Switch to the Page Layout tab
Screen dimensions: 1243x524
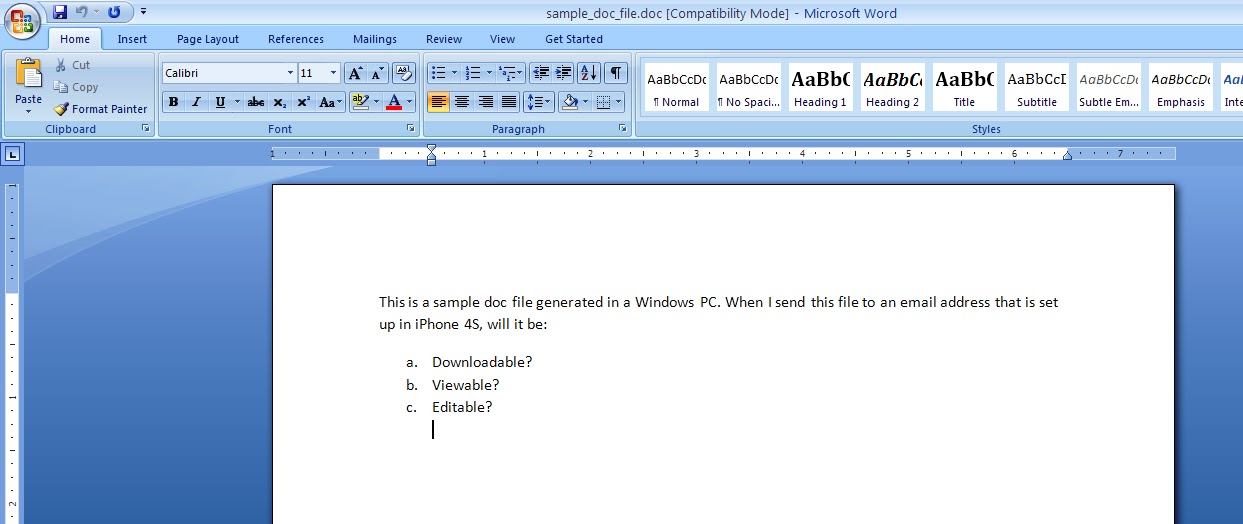click(x=208, y=39)
